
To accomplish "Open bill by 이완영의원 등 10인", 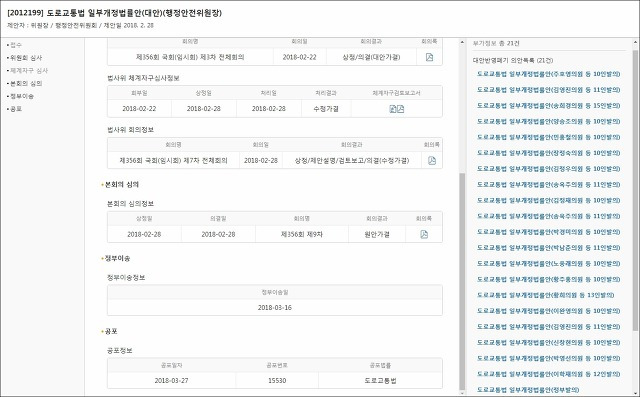I will pyautogui.click(x=548, y=311).
